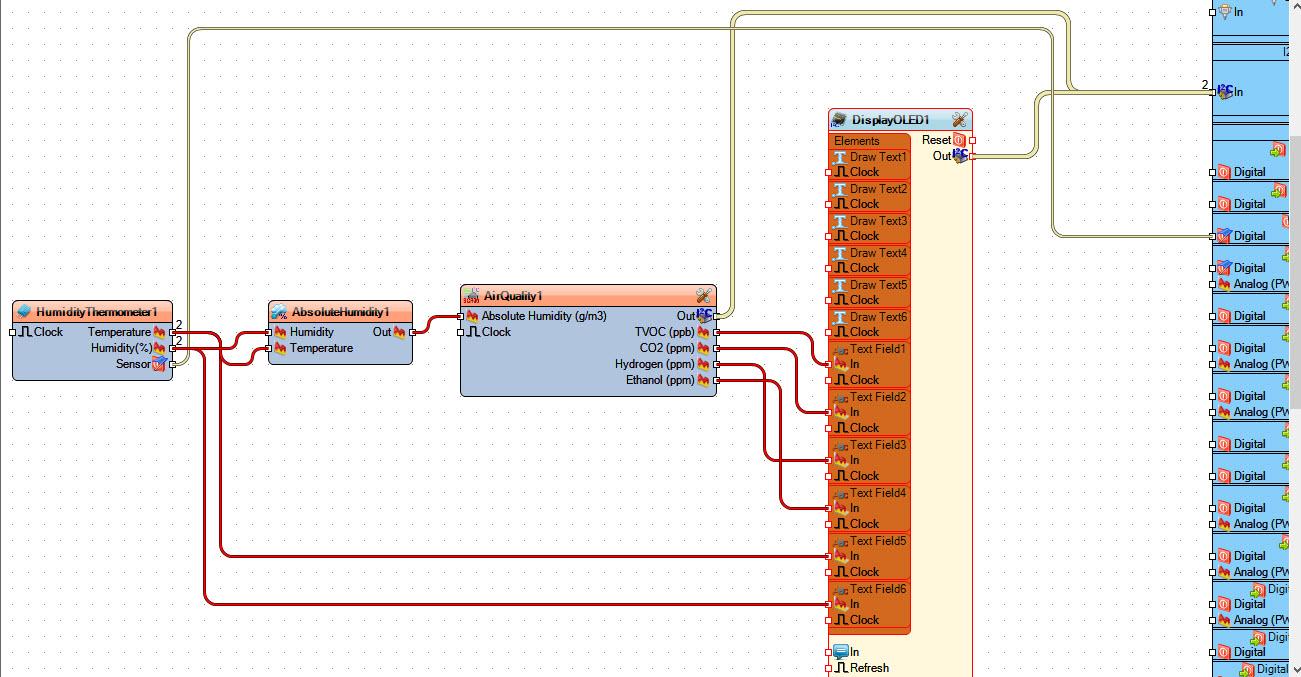The width and height of the screenshot is (1301, 677).
Task: Click the TVOC (ppb) label
Action: click(664, 332)
